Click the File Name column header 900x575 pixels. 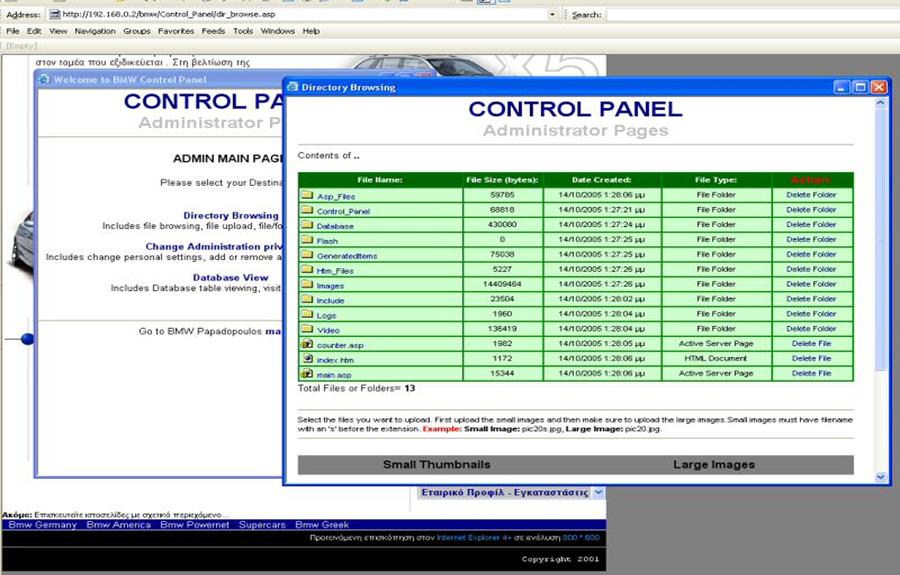click(x=380, y=180)
